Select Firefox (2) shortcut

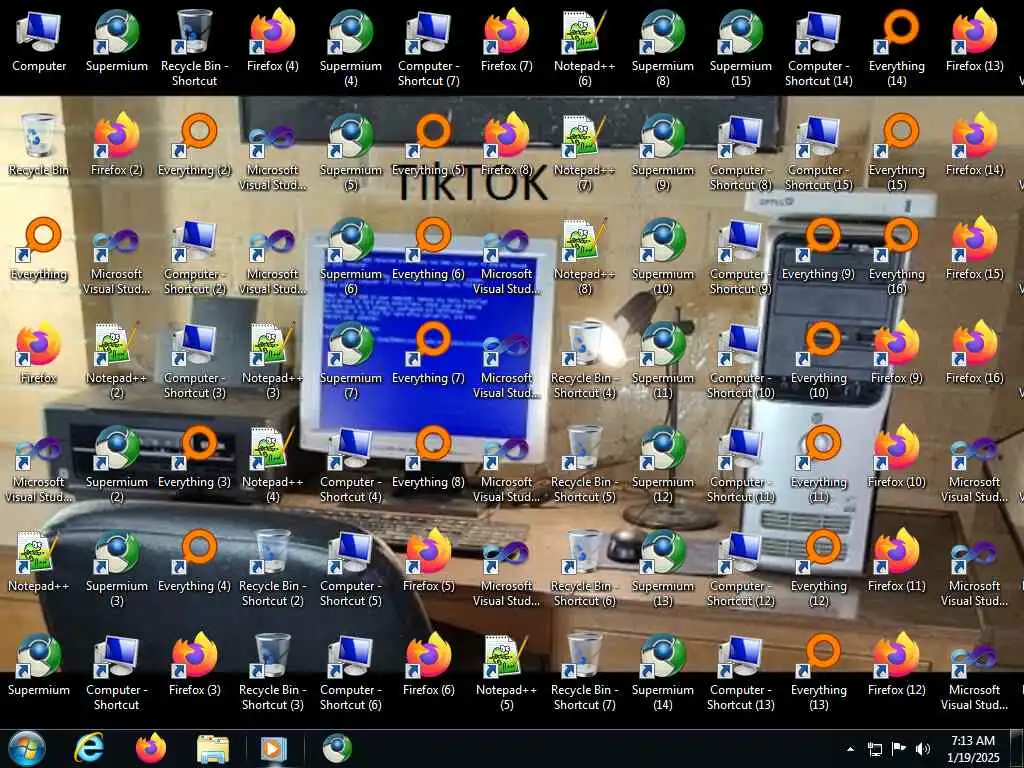click(x=117, y=144)
